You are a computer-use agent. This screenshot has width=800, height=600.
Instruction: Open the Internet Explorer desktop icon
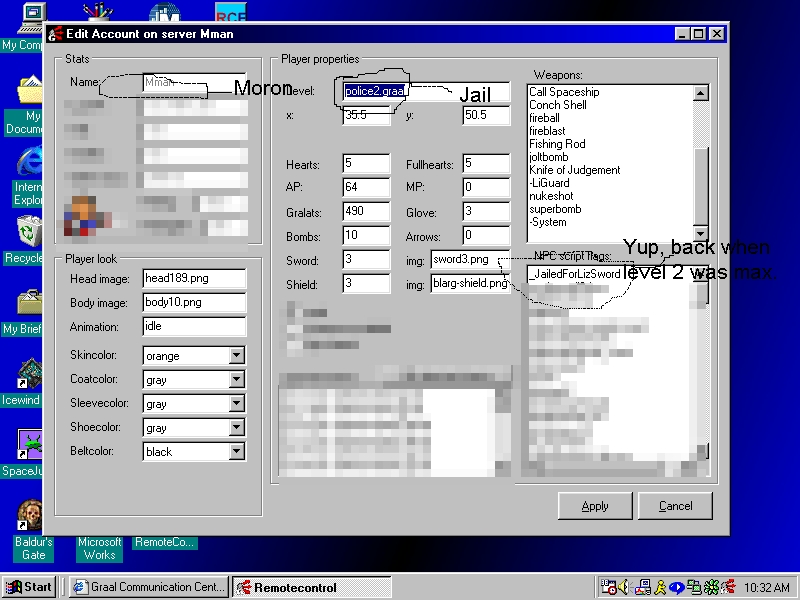tap(29, 162)
